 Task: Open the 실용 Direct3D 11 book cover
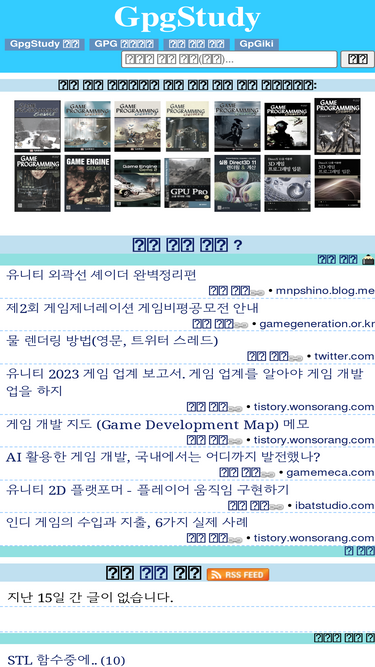[x=237, y=183]
